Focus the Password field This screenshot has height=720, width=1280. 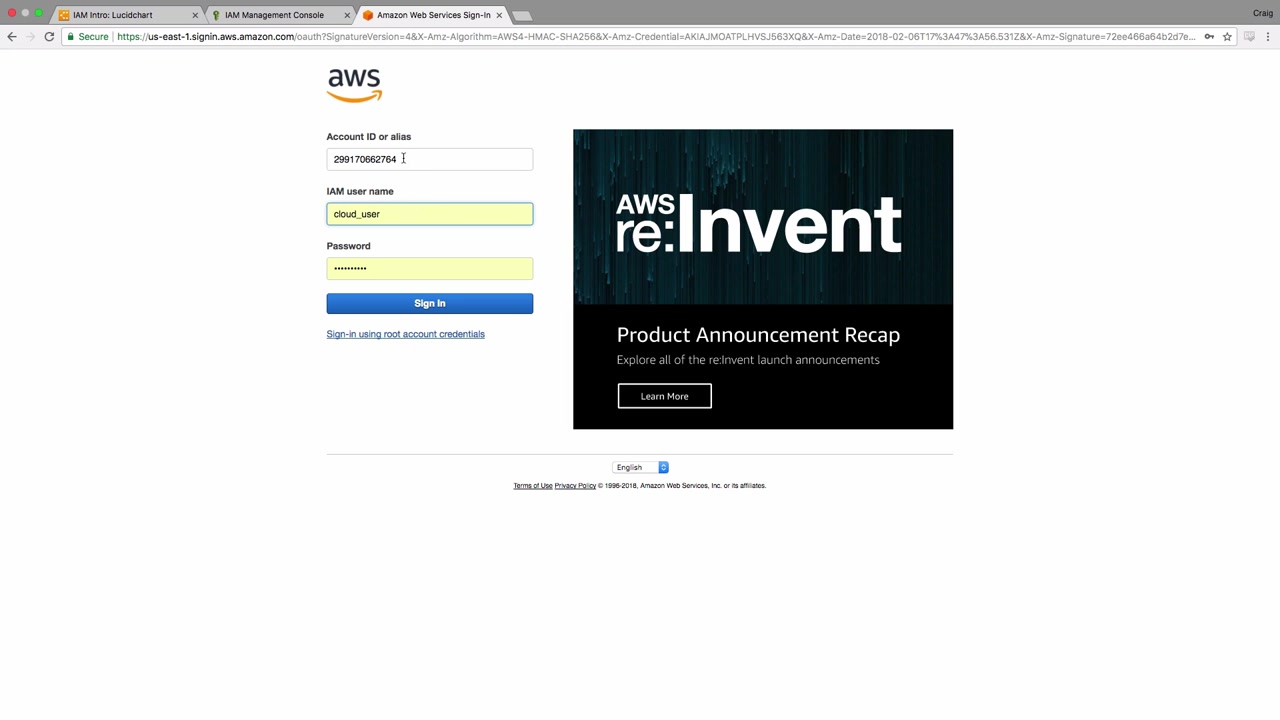click(x=430, y=268)
